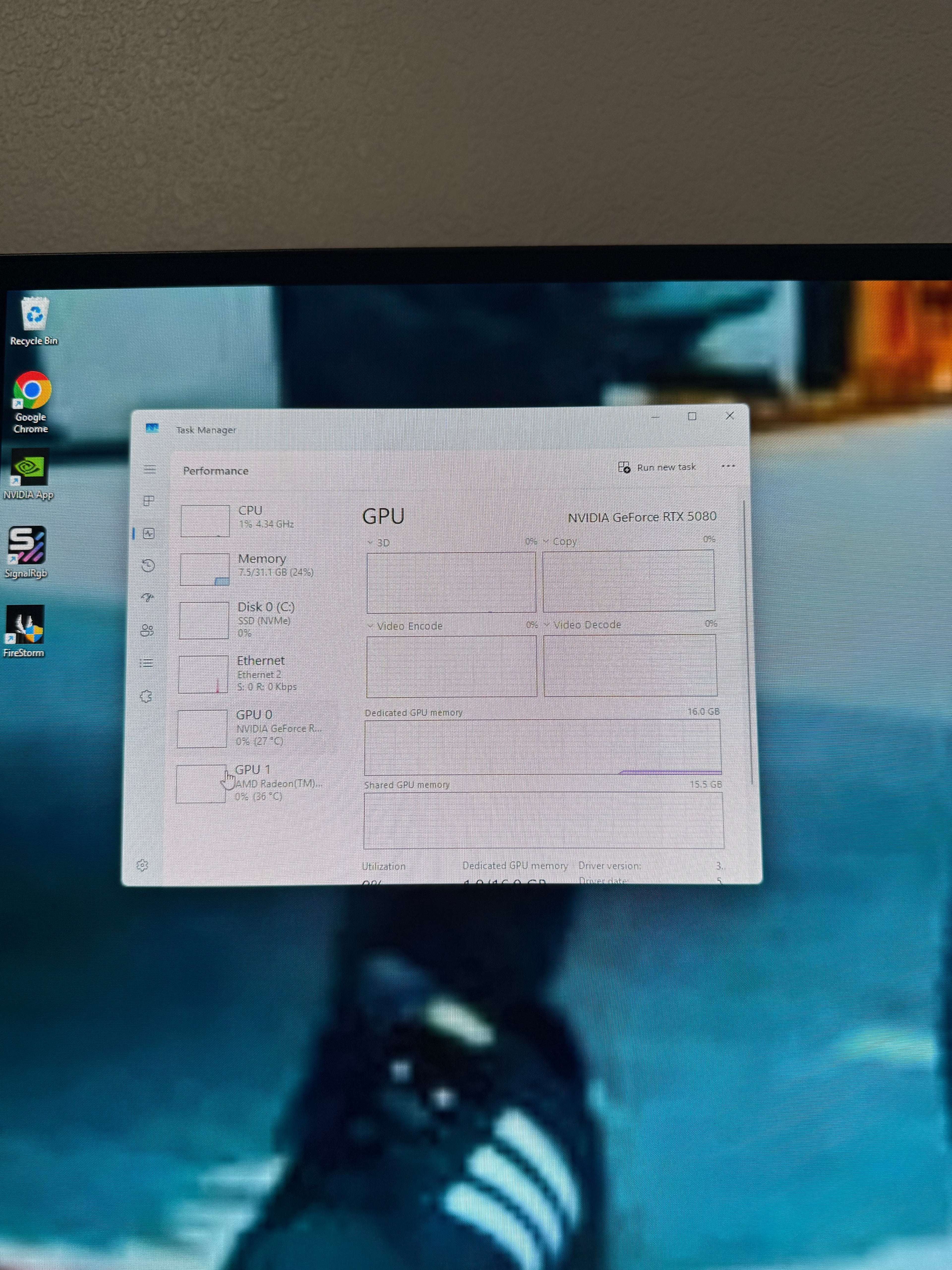Click the Run new task button
Viewport: 952px width, 1270px height.
pos(657,467)
